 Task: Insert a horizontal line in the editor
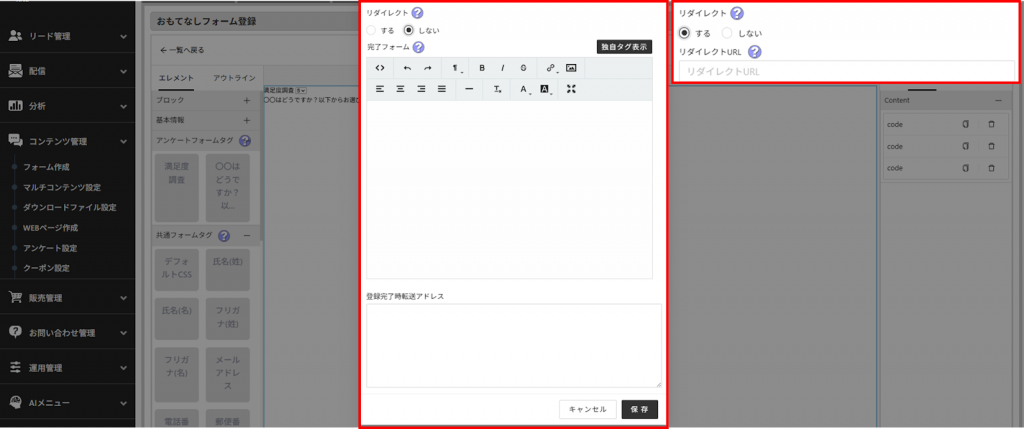pyautogui.click(x=468, y=89)
